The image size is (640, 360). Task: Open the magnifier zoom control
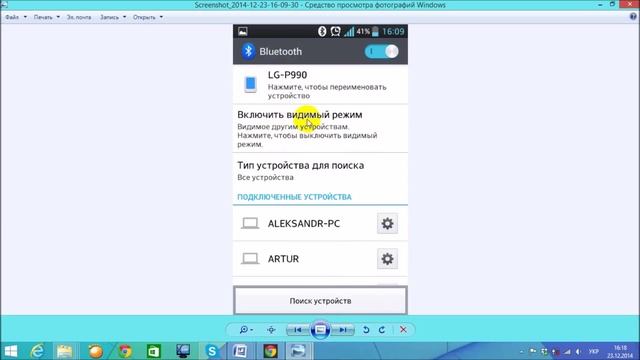point(246,329)
